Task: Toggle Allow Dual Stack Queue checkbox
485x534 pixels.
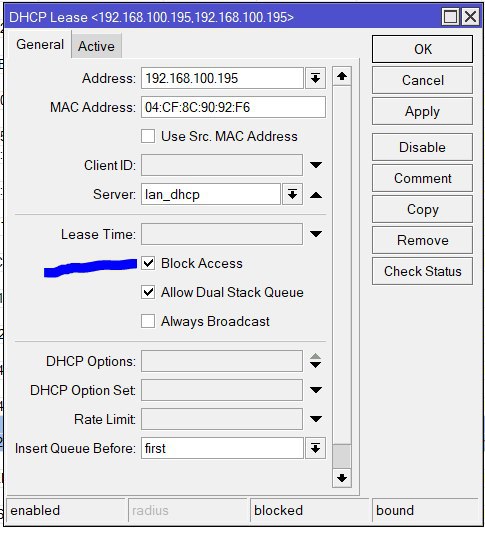Action: 148,292
